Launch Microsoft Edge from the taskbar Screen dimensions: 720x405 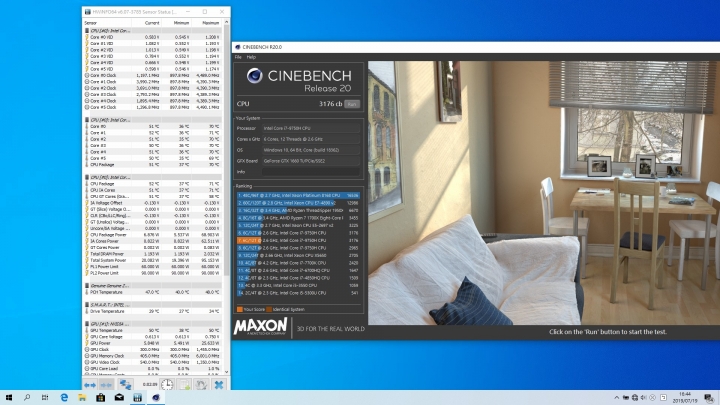click(64, 398)
